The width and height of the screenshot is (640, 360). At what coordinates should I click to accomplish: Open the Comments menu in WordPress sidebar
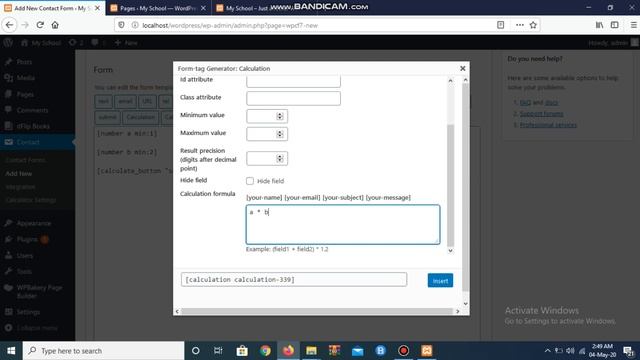32,110
